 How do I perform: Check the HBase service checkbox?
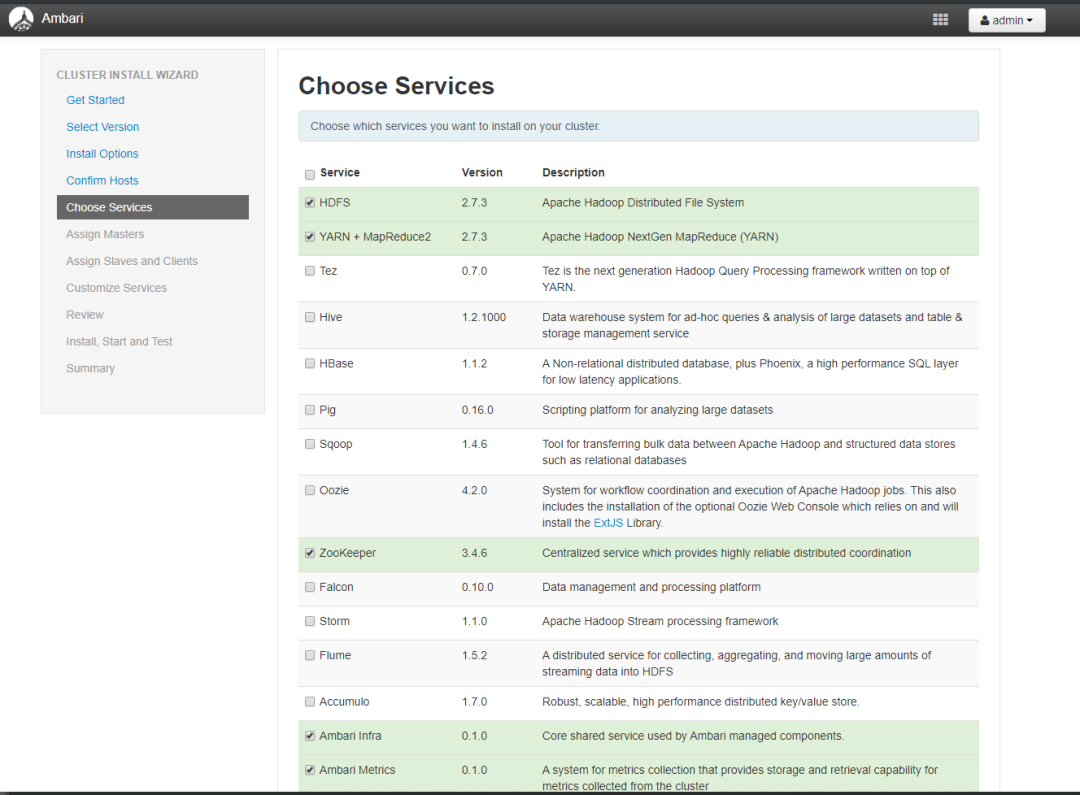(310, 363)
